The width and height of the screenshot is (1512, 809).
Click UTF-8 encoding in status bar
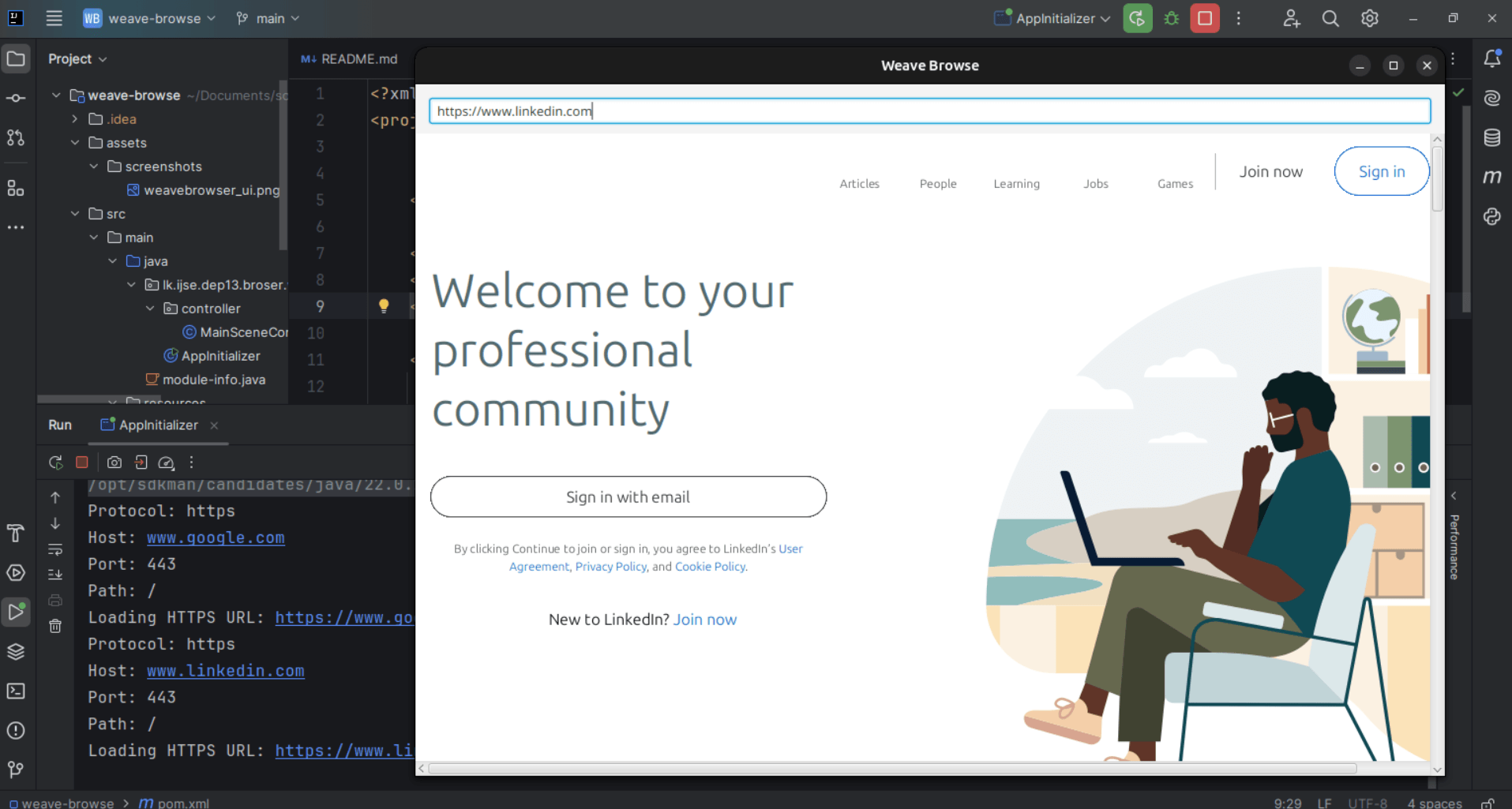pyautogui.click(x=1368, y=803)
